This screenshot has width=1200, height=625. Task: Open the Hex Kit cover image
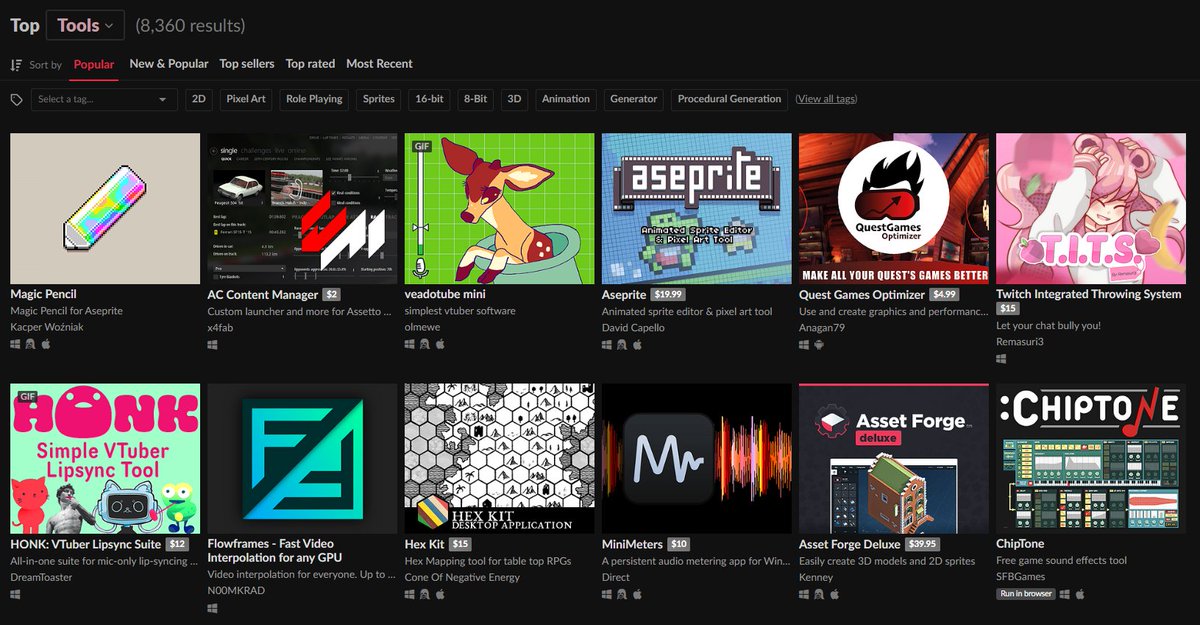(x=499, y=458)
